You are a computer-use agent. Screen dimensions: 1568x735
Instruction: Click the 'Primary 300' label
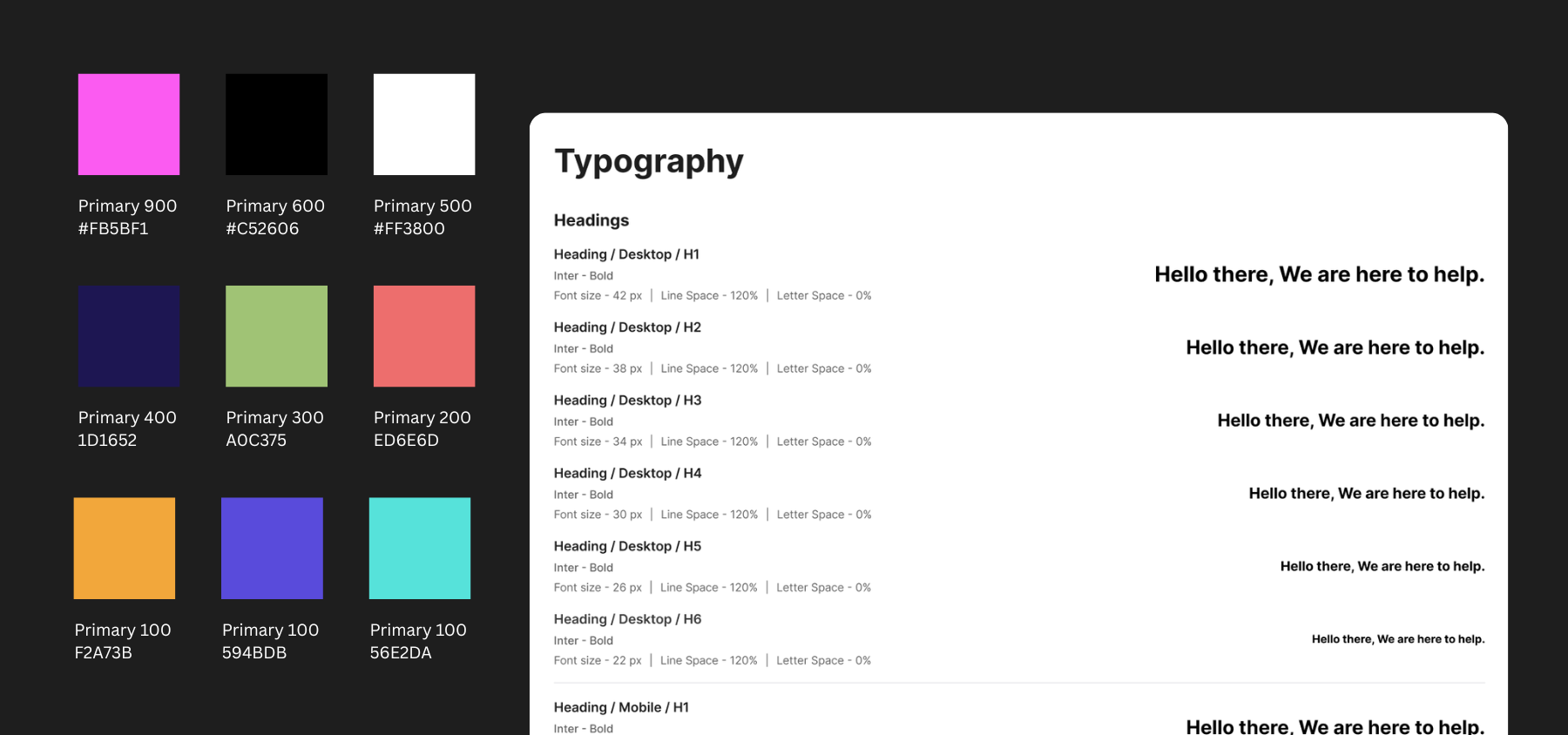[275, 417]
